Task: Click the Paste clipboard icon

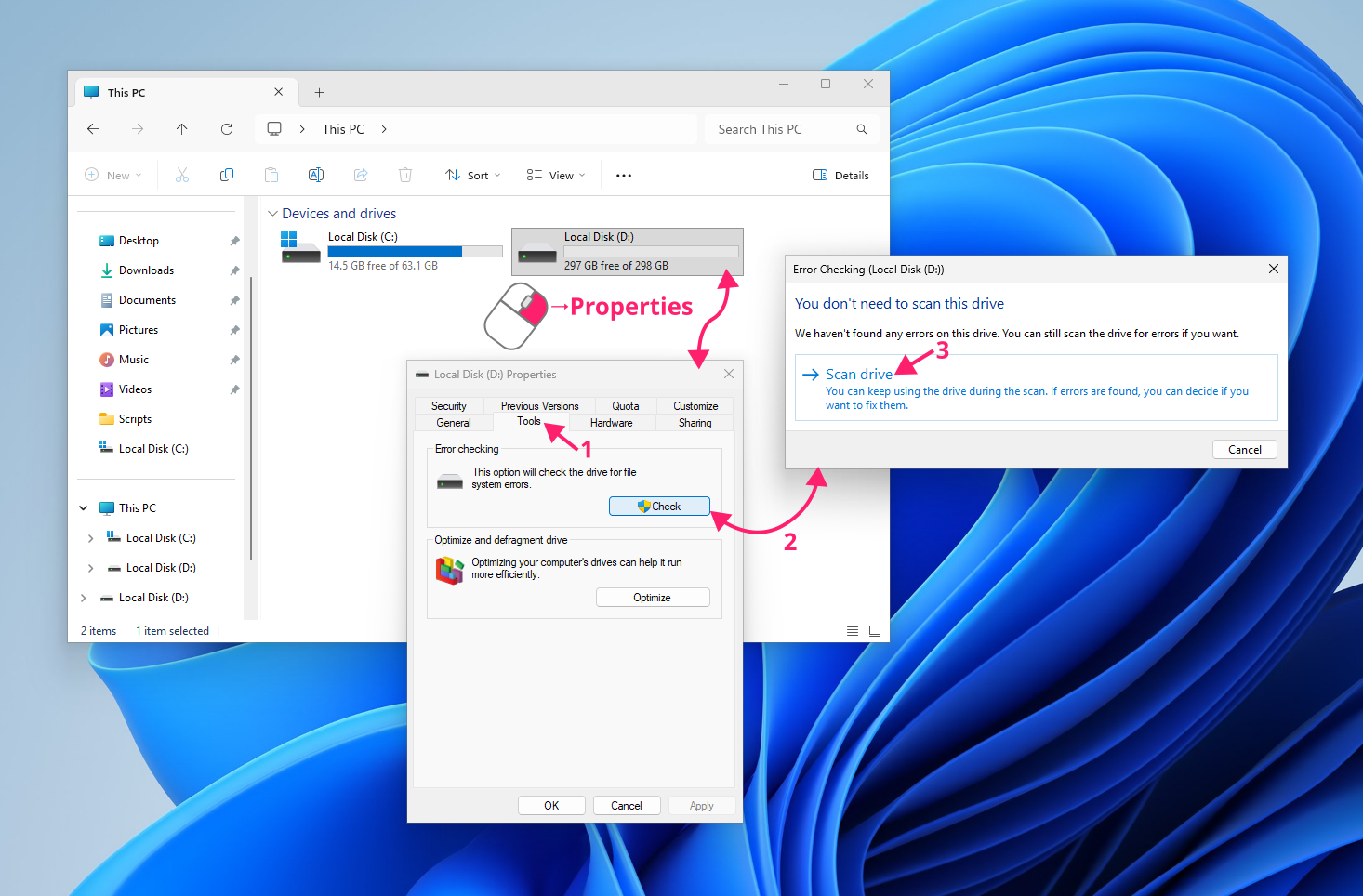Action: [271, 175]
